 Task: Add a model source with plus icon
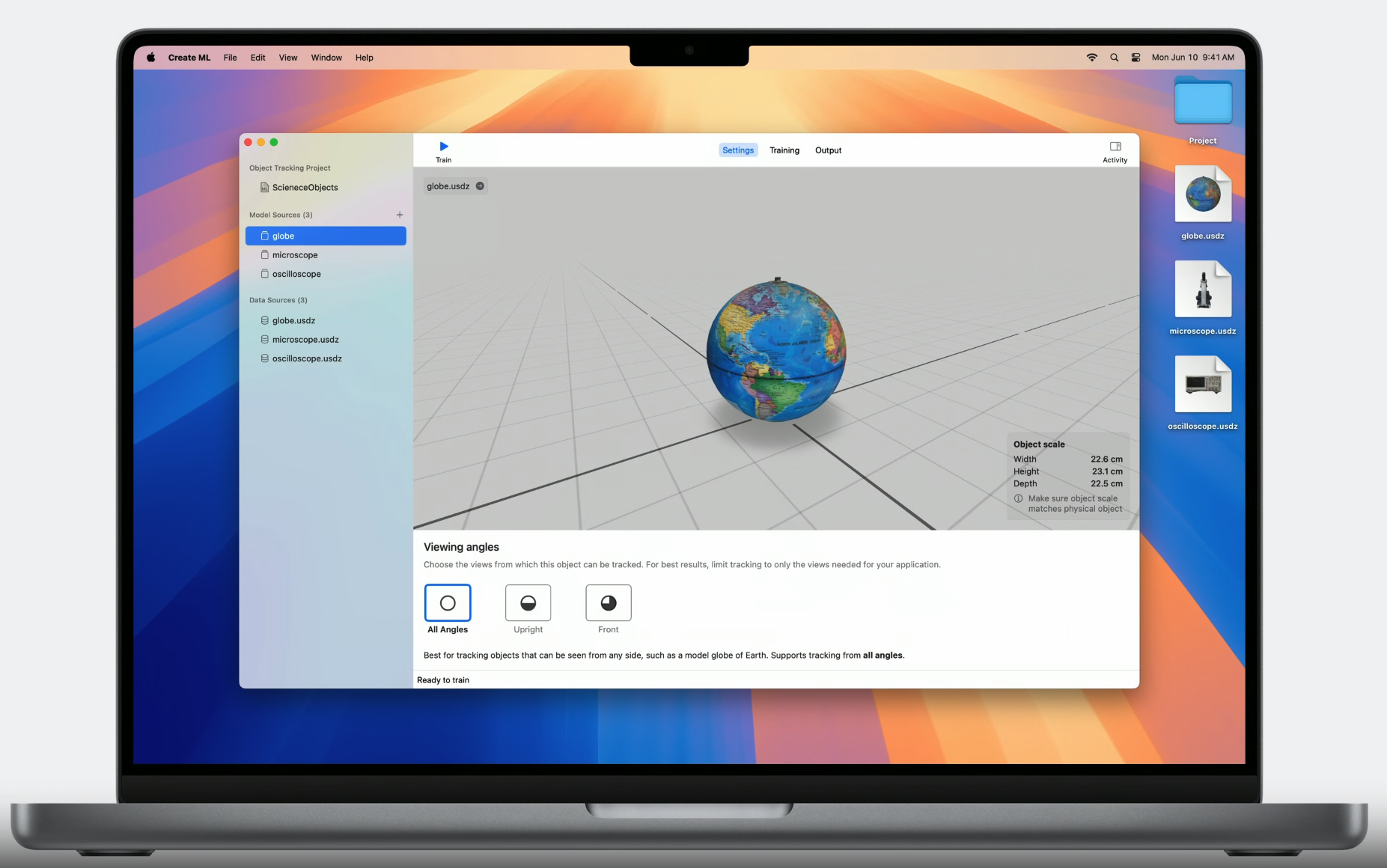[x=400, y=215]
